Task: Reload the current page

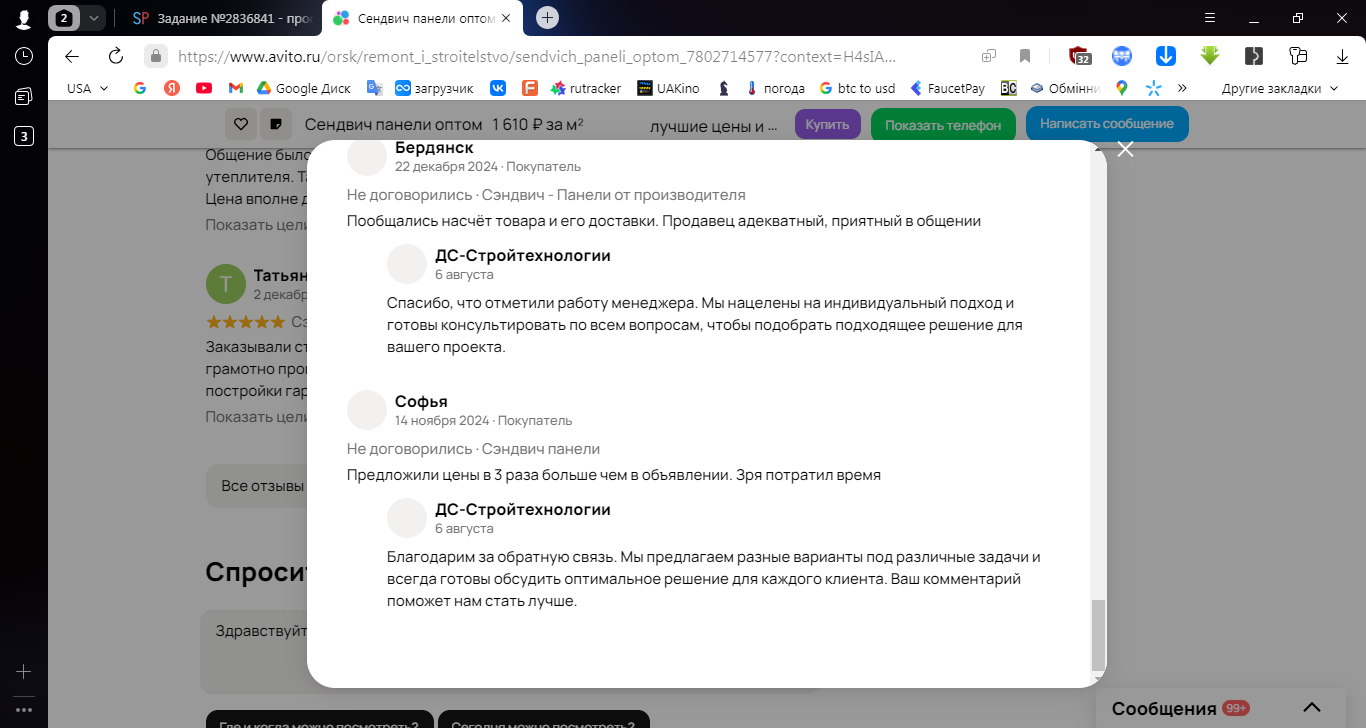Action: (115, 56)
